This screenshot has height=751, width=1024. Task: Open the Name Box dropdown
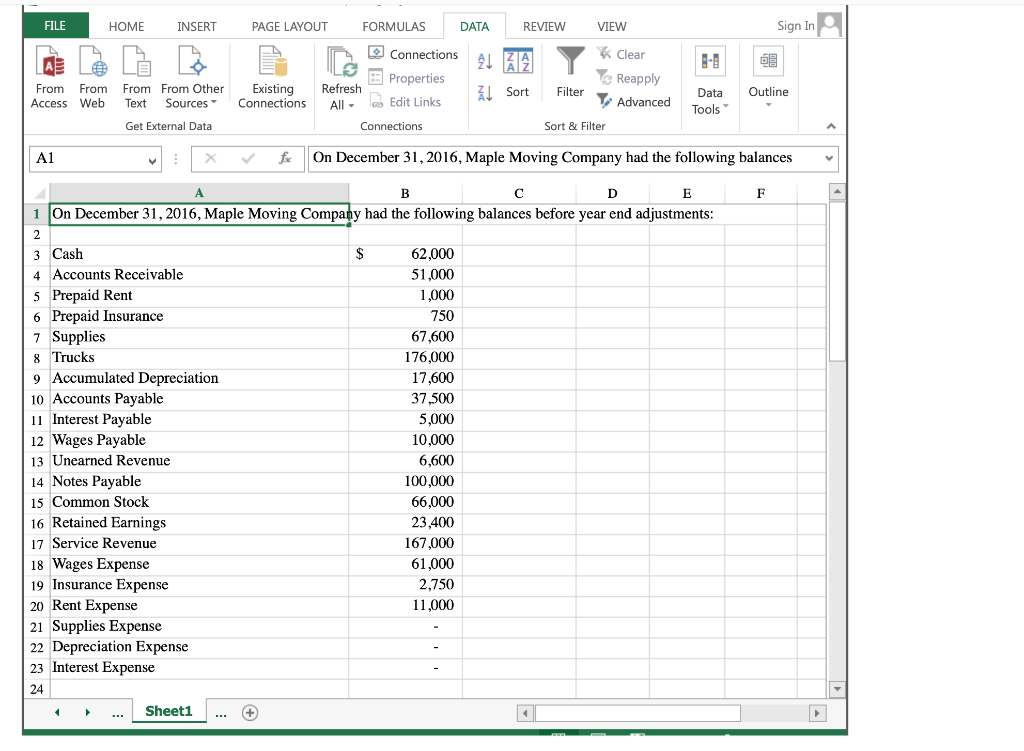click(x=150, y=159)
